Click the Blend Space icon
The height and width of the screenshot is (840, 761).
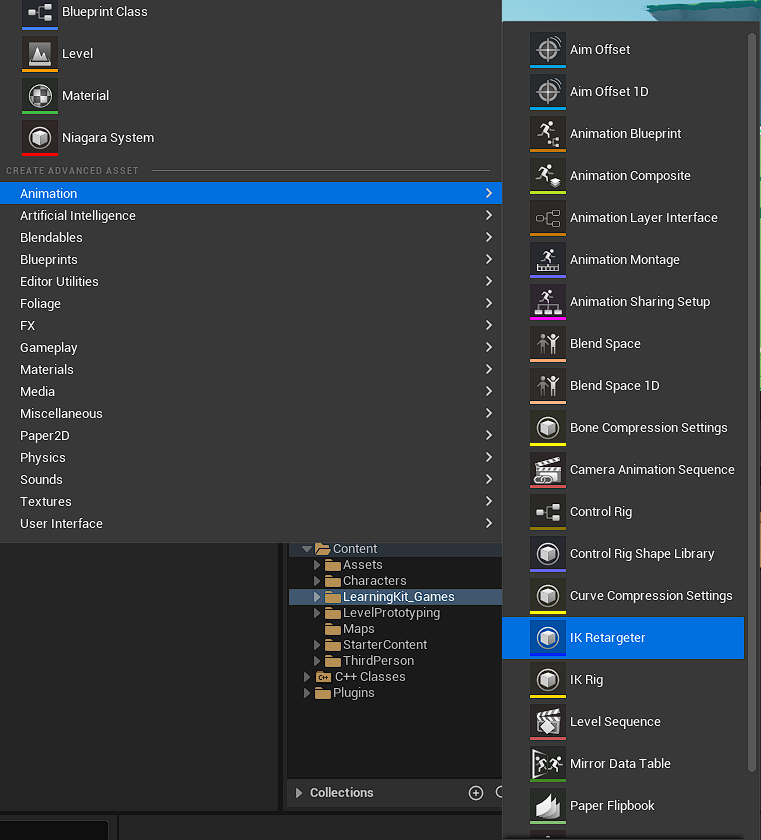point(547,344)
